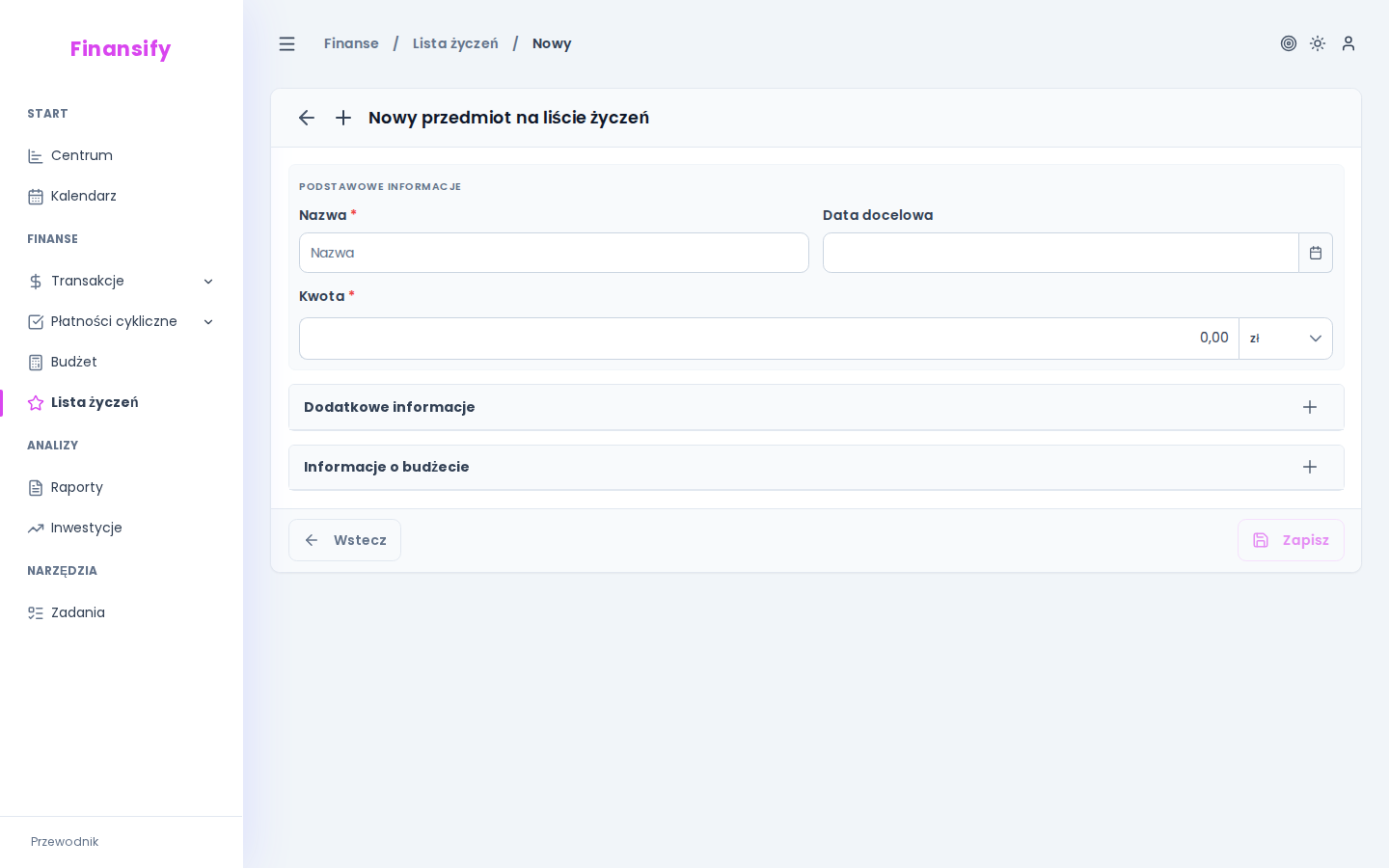Select the Kalendarz calendar icon

coord(36,196)
